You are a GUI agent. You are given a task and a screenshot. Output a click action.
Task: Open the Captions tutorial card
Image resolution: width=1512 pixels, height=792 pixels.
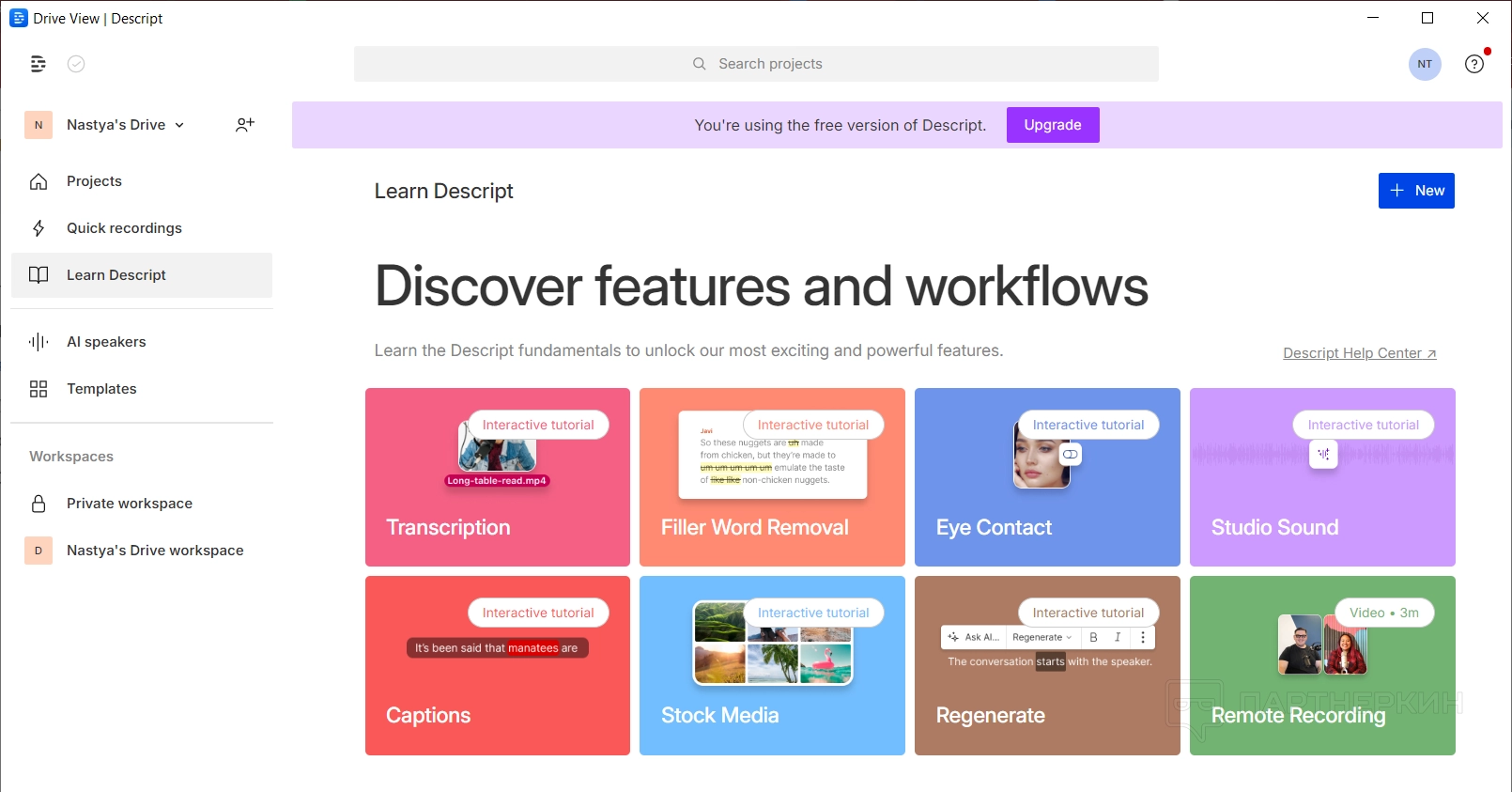[498, 665]
